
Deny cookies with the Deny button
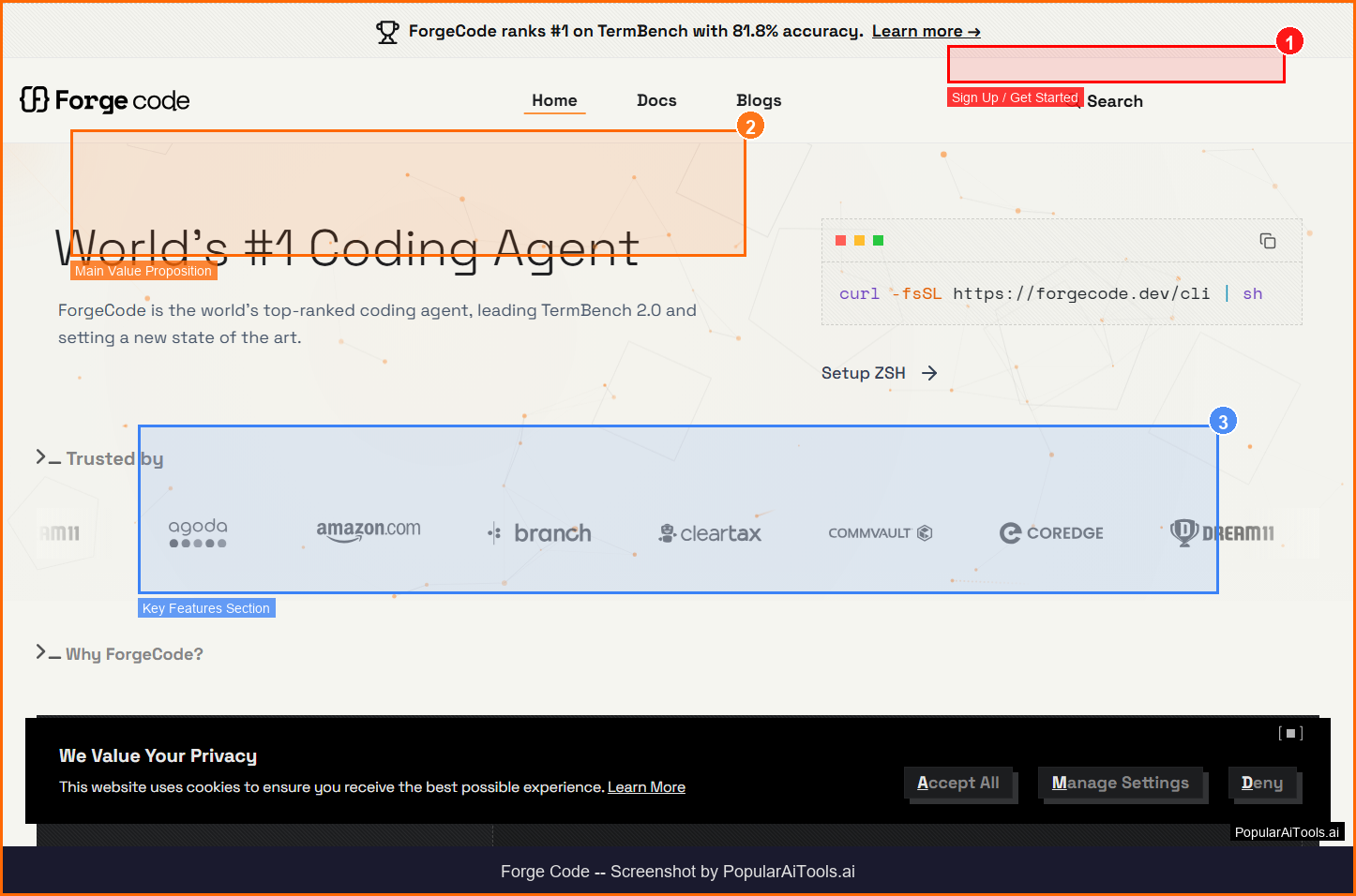pos(1261,783)
